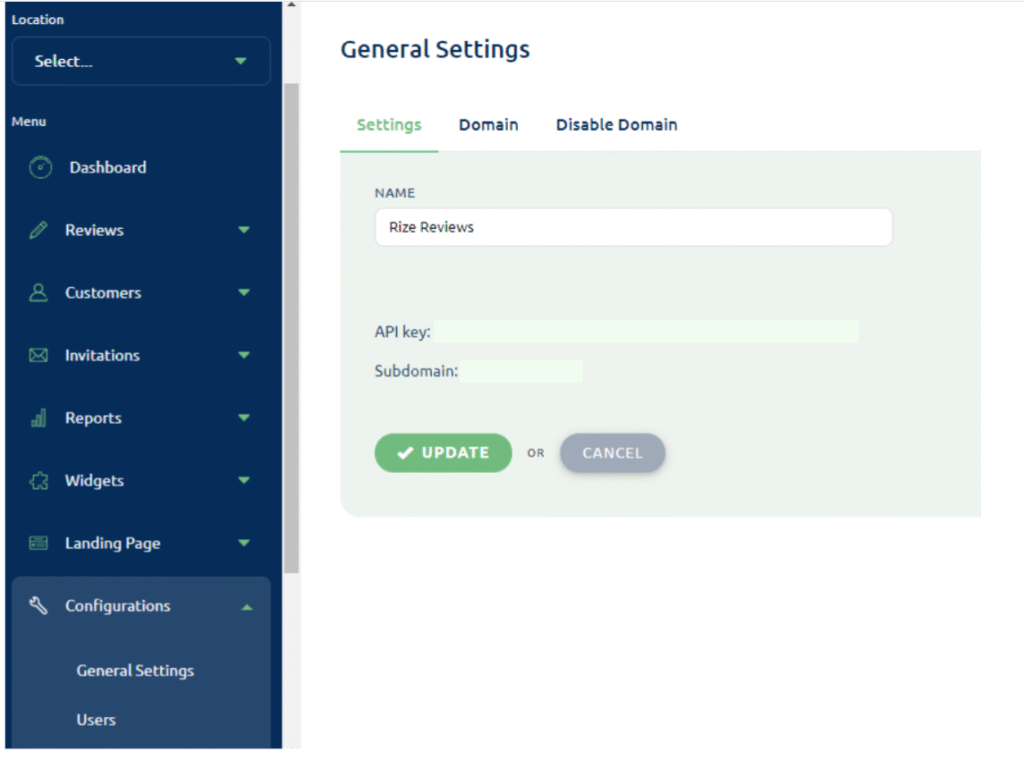Click the Customers person icon
This screenshot has width=1024, height=760.
click(x=39, y=293)
